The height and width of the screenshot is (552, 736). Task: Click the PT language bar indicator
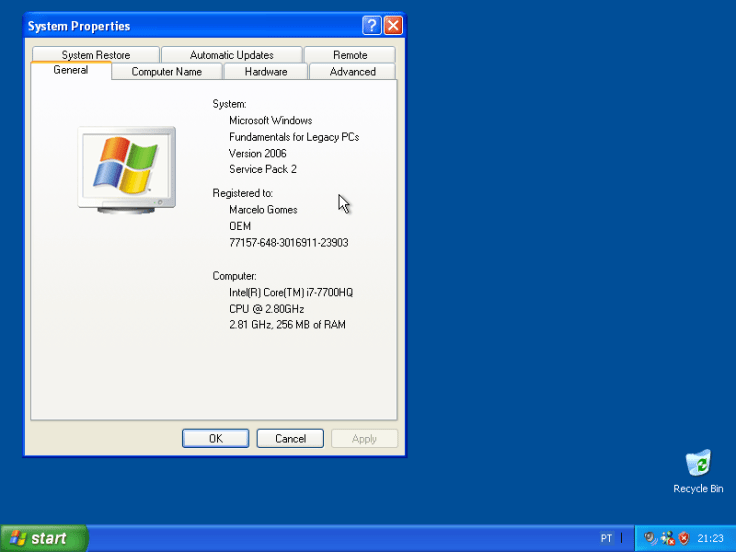(x=606, y=538)
